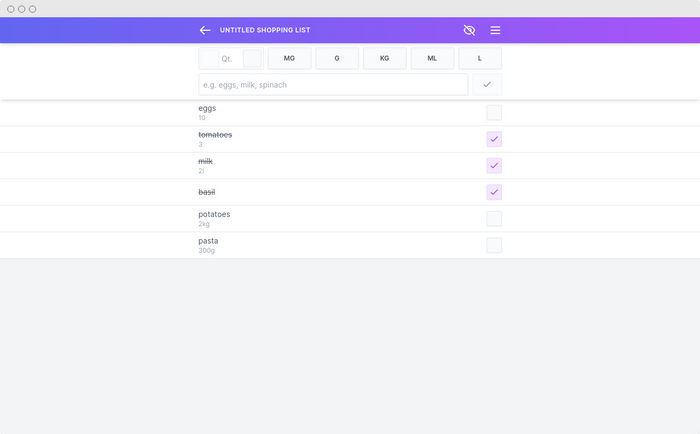Mark potatoes as bought
The image size is (700, 434).
click(494, 219)
